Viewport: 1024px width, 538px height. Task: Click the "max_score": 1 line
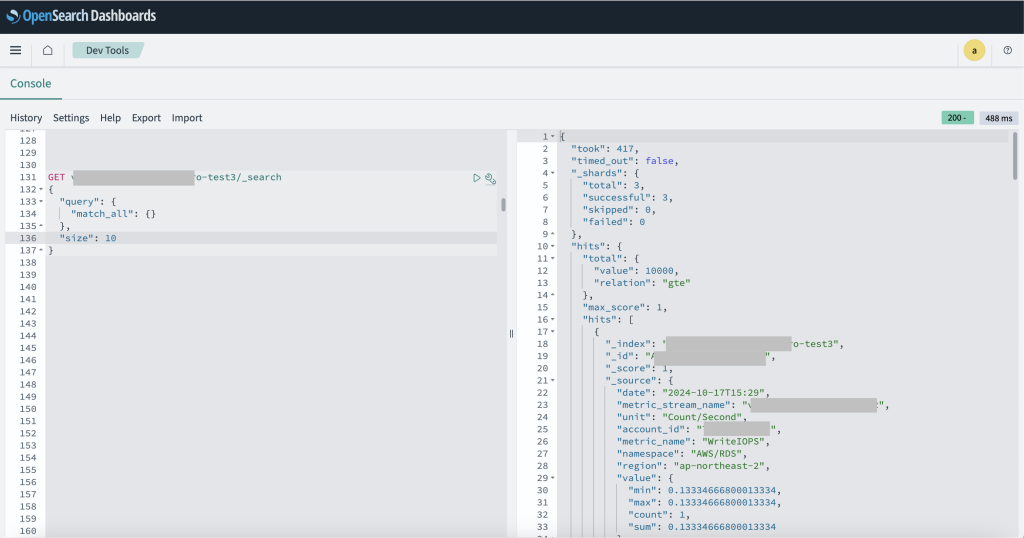(x=625, y=308)
